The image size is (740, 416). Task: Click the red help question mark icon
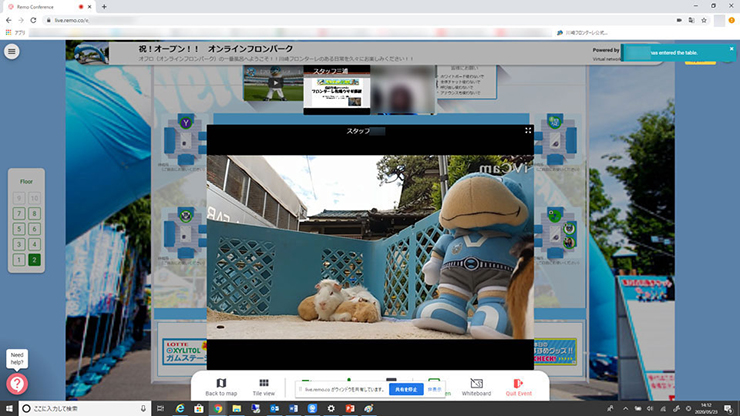pyautogui.click(x=17, y=384)
